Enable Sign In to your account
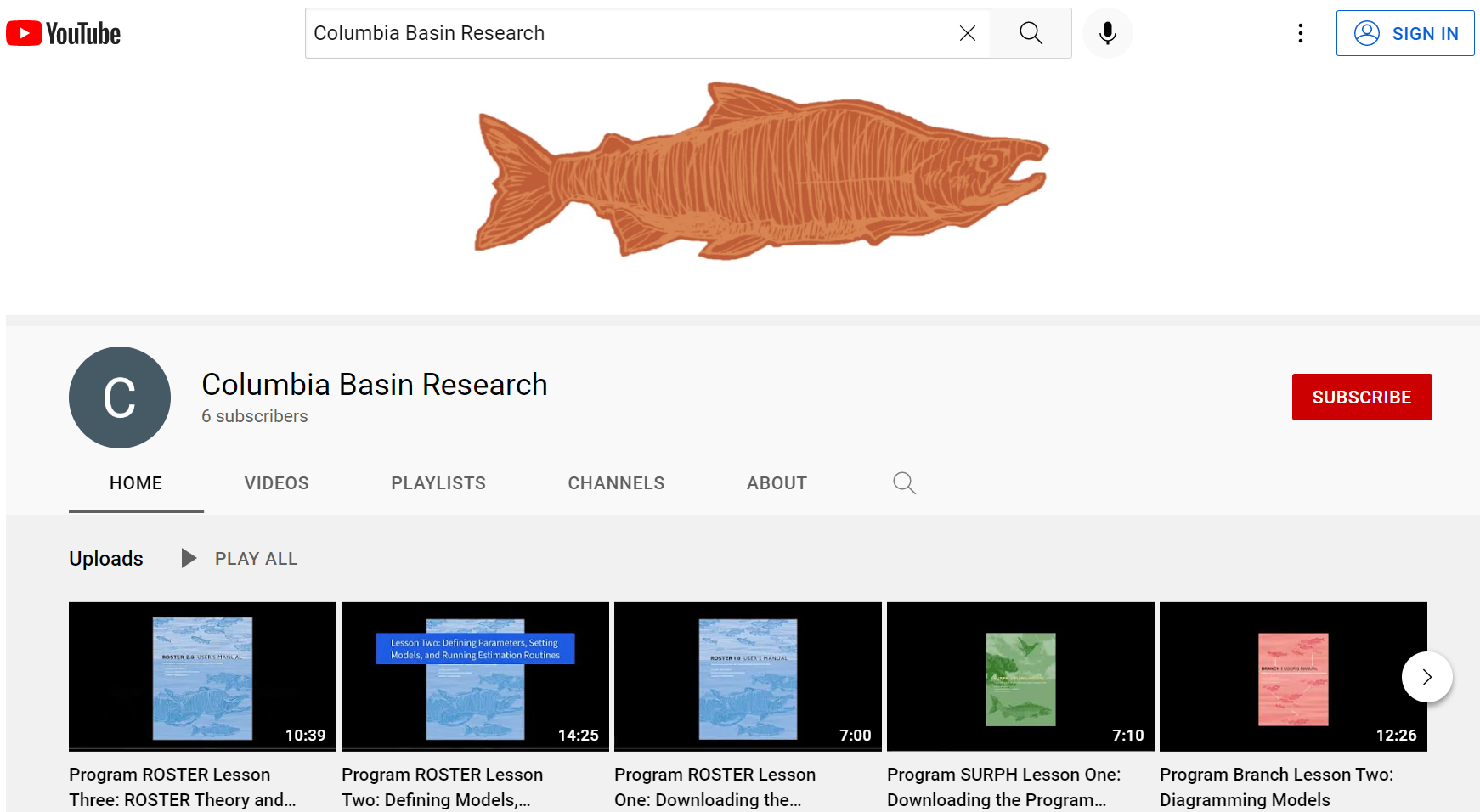This screenshot has width=1480, height=812. coord(1405,33)
